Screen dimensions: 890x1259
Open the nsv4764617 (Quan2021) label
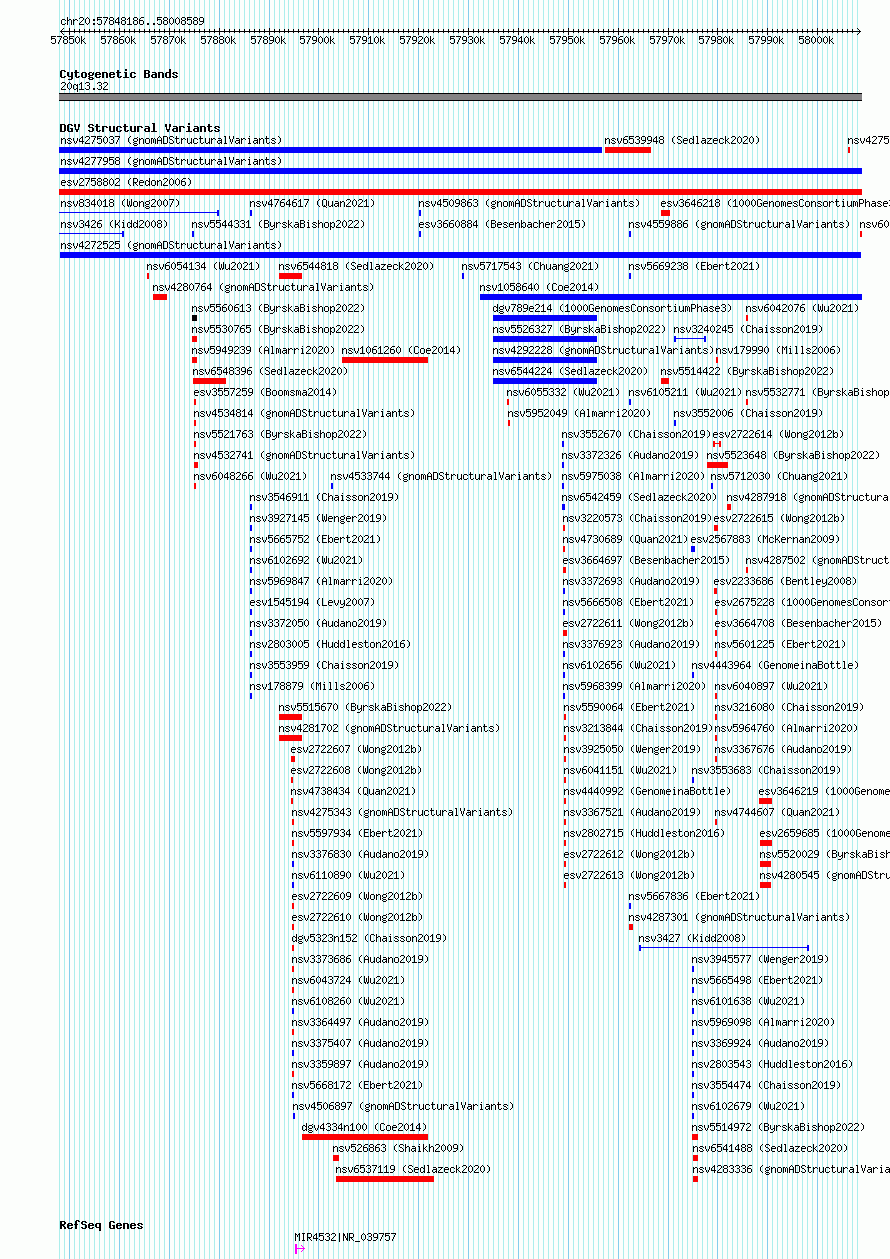click(310, 203)
